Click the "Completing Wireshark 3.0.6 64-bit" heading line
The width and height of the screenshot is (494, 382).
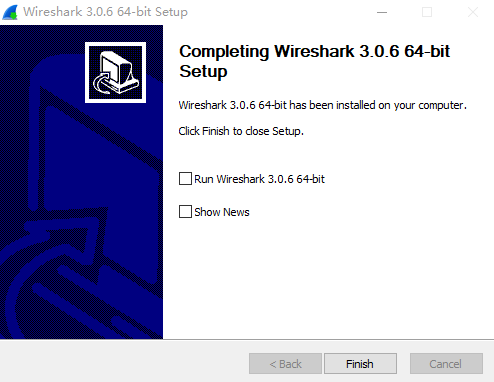(x=315, y=51)
